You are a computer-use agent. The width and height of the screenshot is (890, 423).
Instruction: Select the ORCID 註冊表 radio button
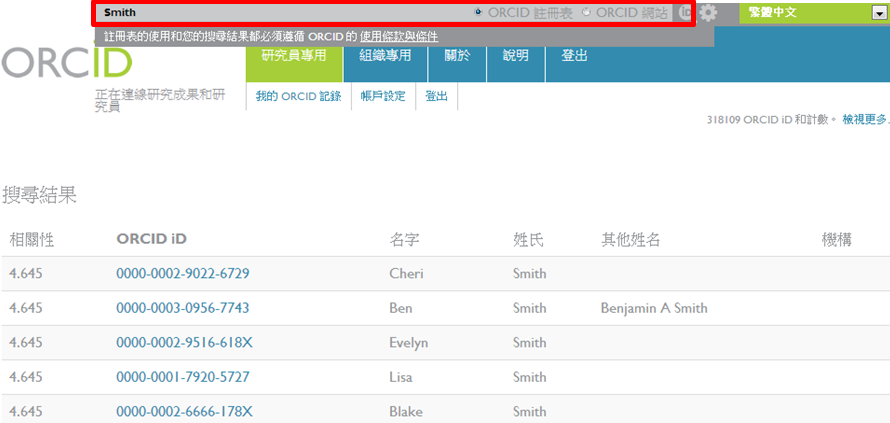pos(478,12)
